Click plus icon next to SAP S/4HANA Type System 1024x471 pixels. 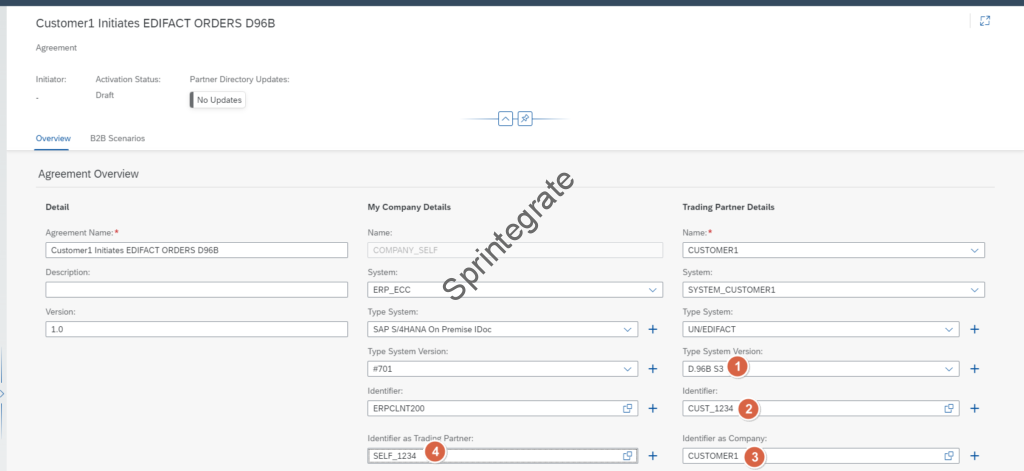[652, 329]
